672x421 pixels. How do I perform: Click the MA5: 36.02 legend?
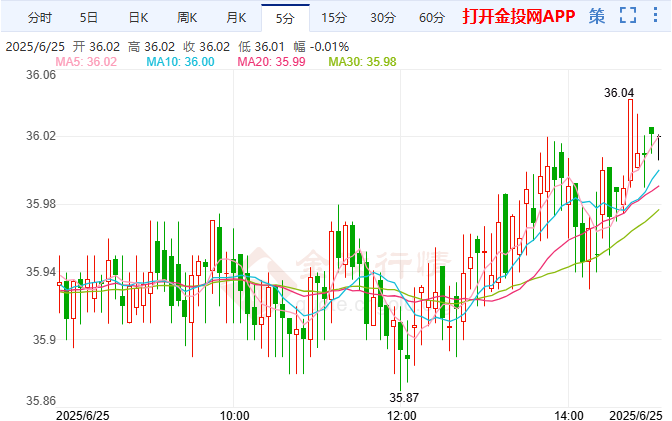(86, 62)
